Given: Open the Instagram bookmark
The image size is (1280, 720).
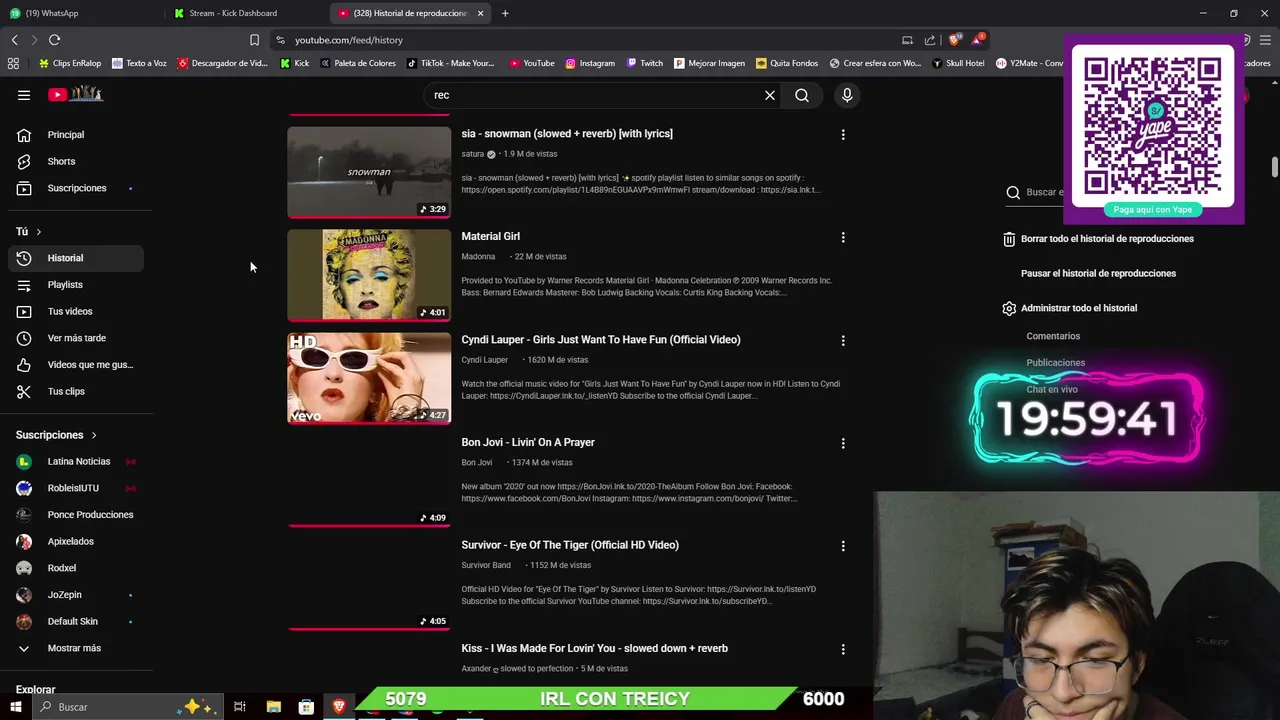Looking at the screenshot, I should (x=590, y=63).
